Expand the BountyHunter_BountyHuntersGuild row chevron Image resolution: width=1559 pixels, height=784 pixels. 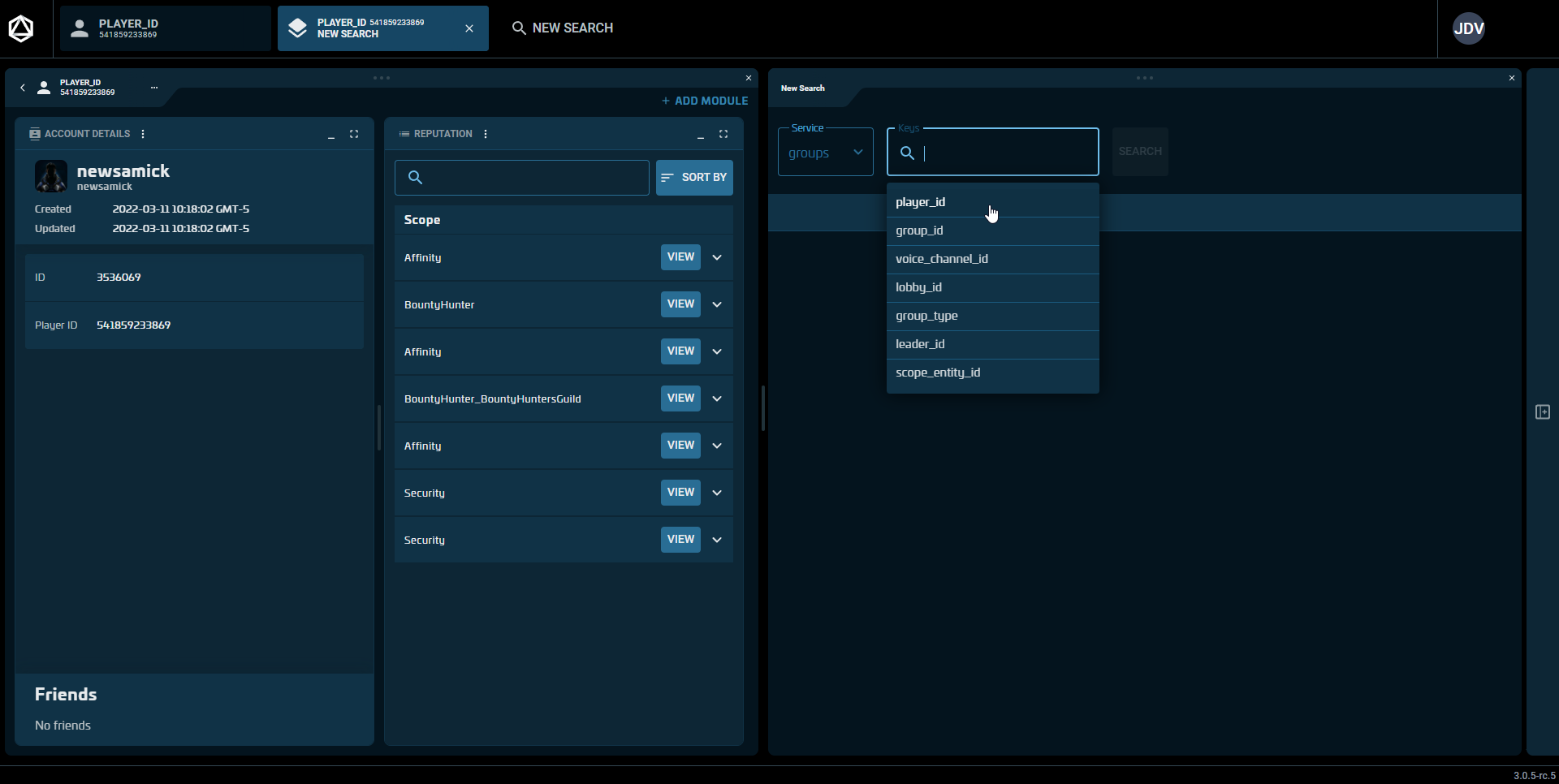click(717, 398)
